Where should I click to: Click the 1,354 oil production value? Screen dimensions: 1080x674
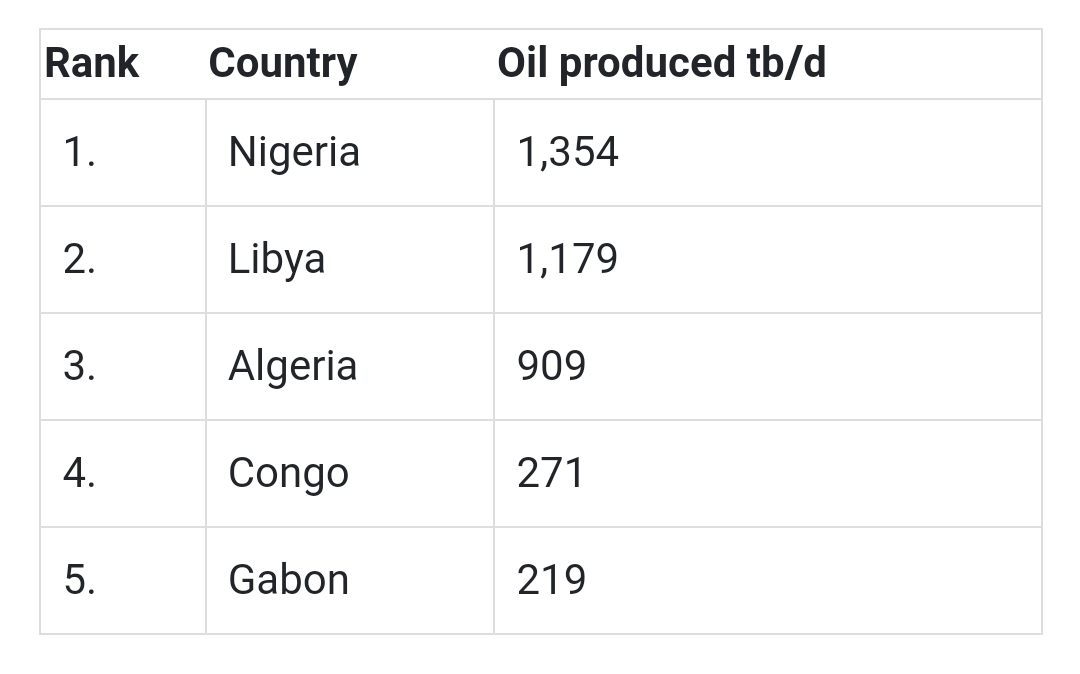tap(567, 152)
